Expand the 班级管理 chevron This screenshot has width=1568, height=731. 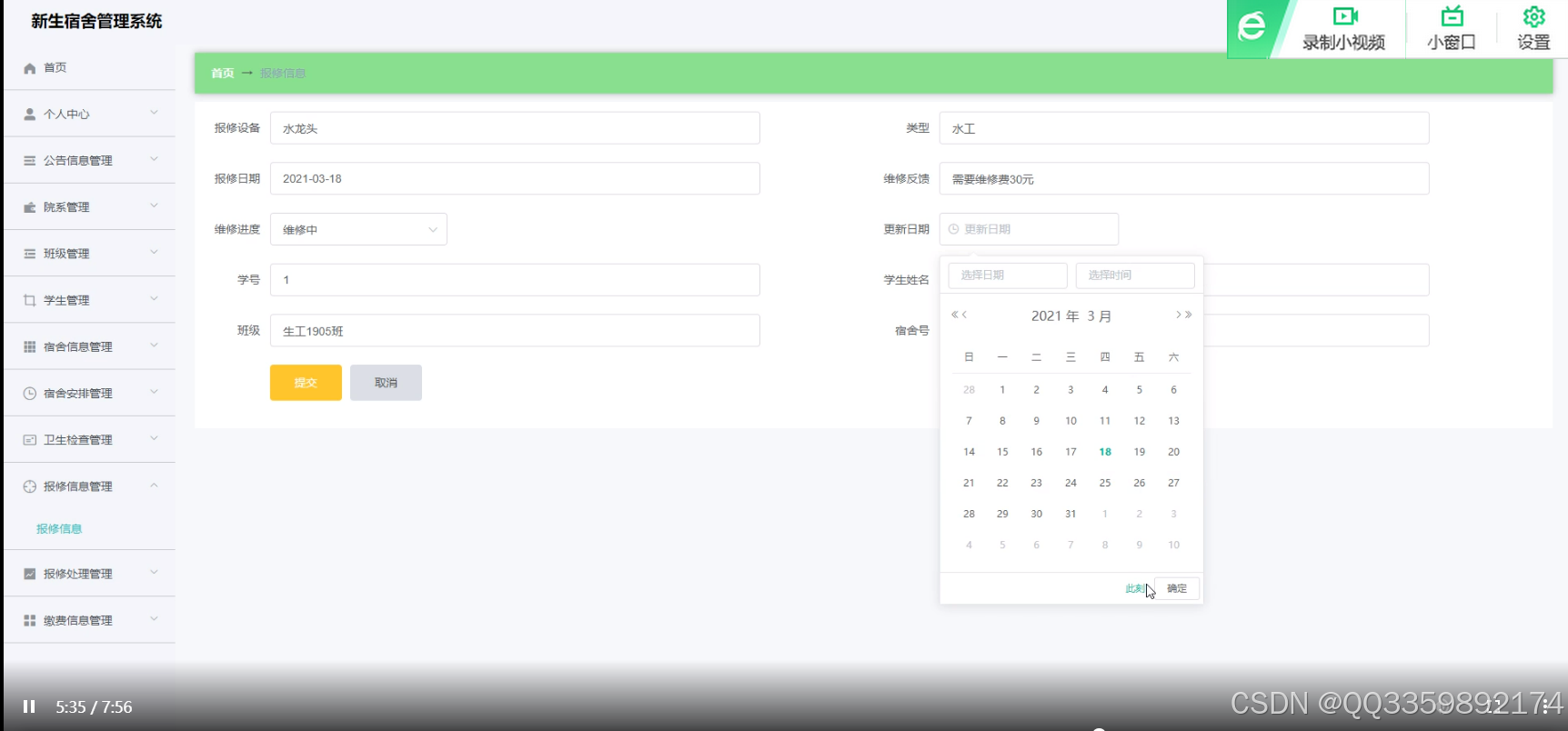point(154,252)
